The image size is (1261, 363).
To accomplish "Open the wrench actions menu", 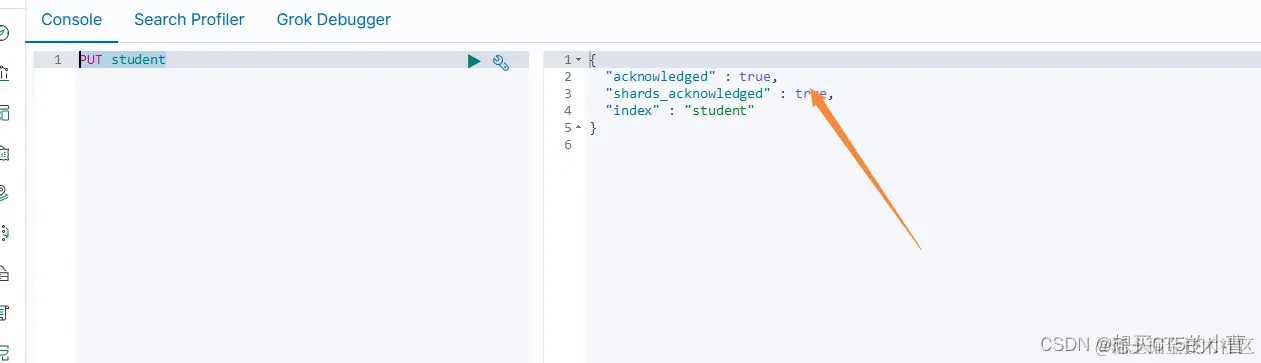I will coord(502,62).
